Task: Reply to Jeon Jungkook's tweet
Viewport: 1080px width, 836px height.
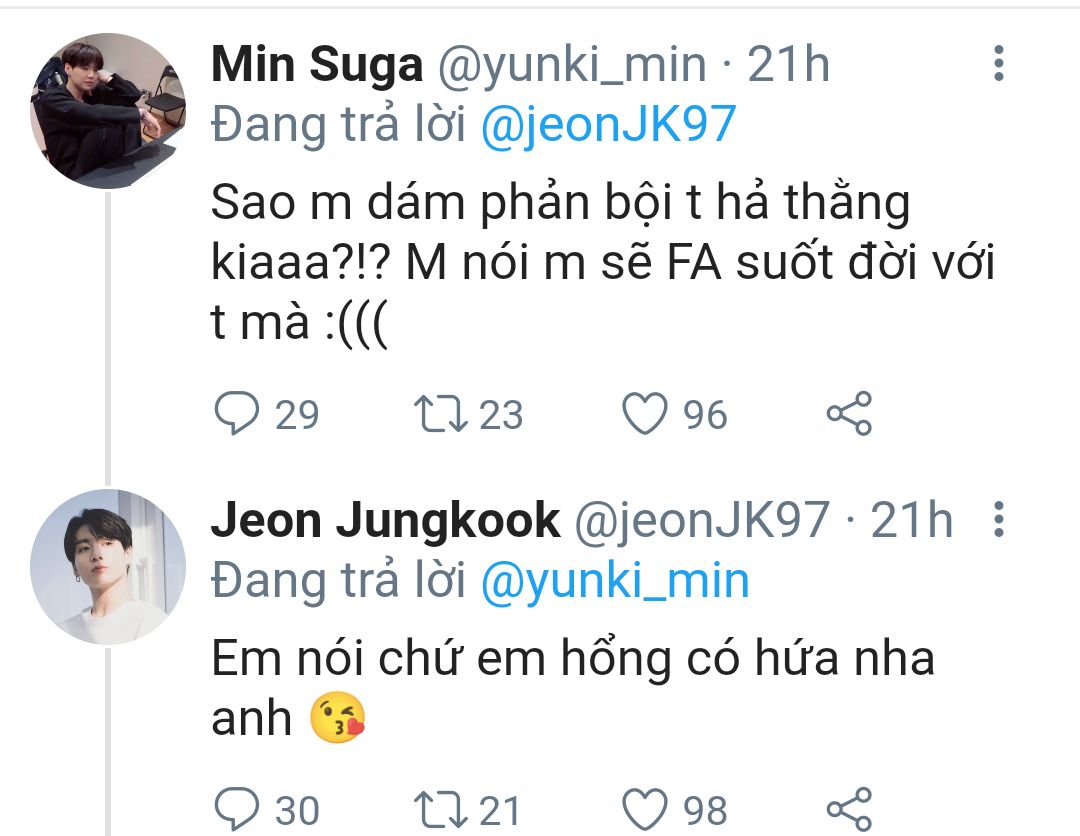Action: click(237, 808)
